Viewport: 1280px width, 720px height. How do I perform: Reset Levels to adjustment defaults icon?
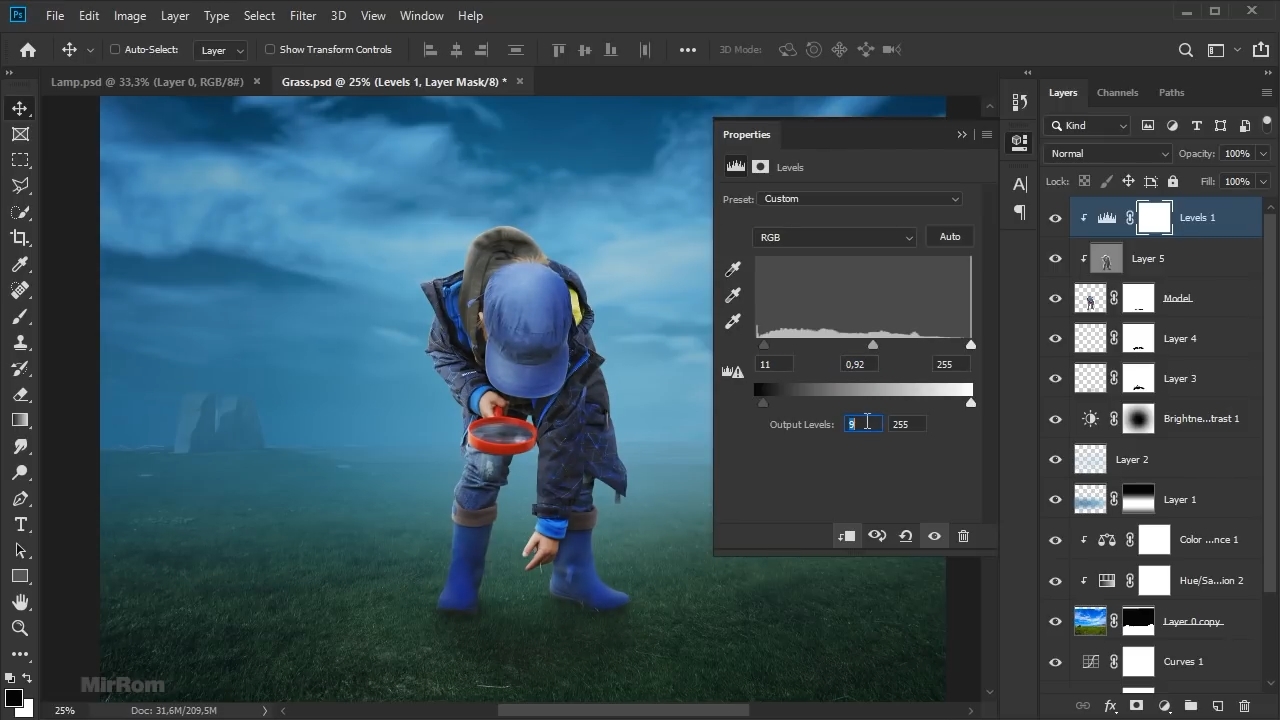point(905,536)
